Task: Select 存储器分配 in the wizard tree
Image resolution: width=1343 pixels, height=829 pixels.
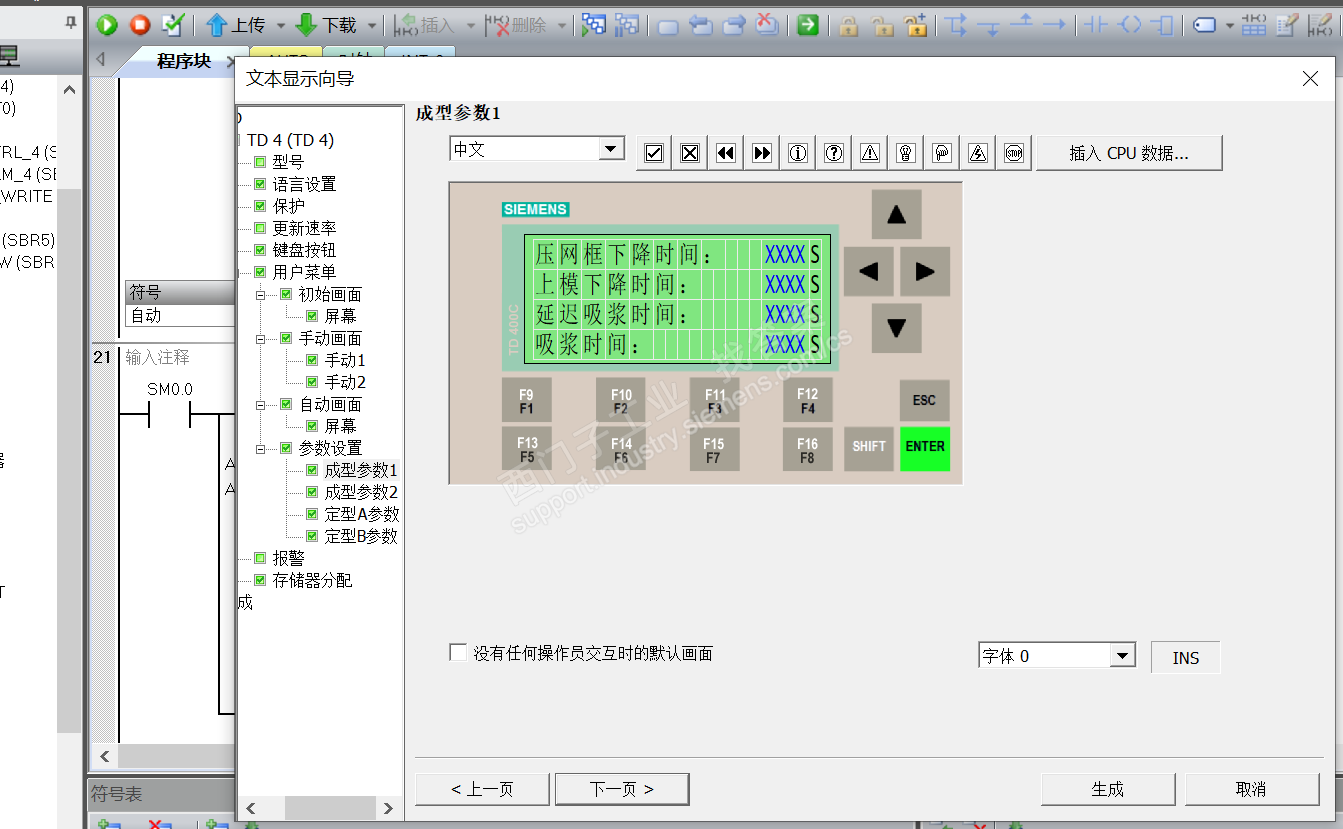Action: click(x=312, y=580)
